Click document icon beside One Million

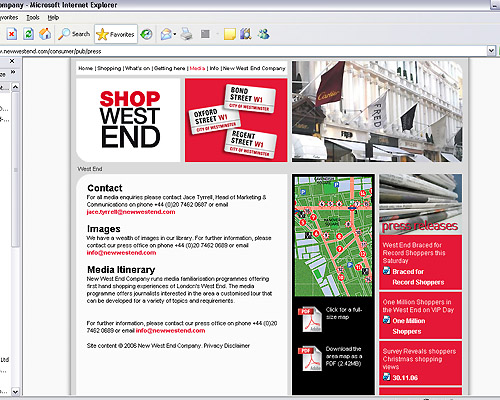click(x=386, y=320)
